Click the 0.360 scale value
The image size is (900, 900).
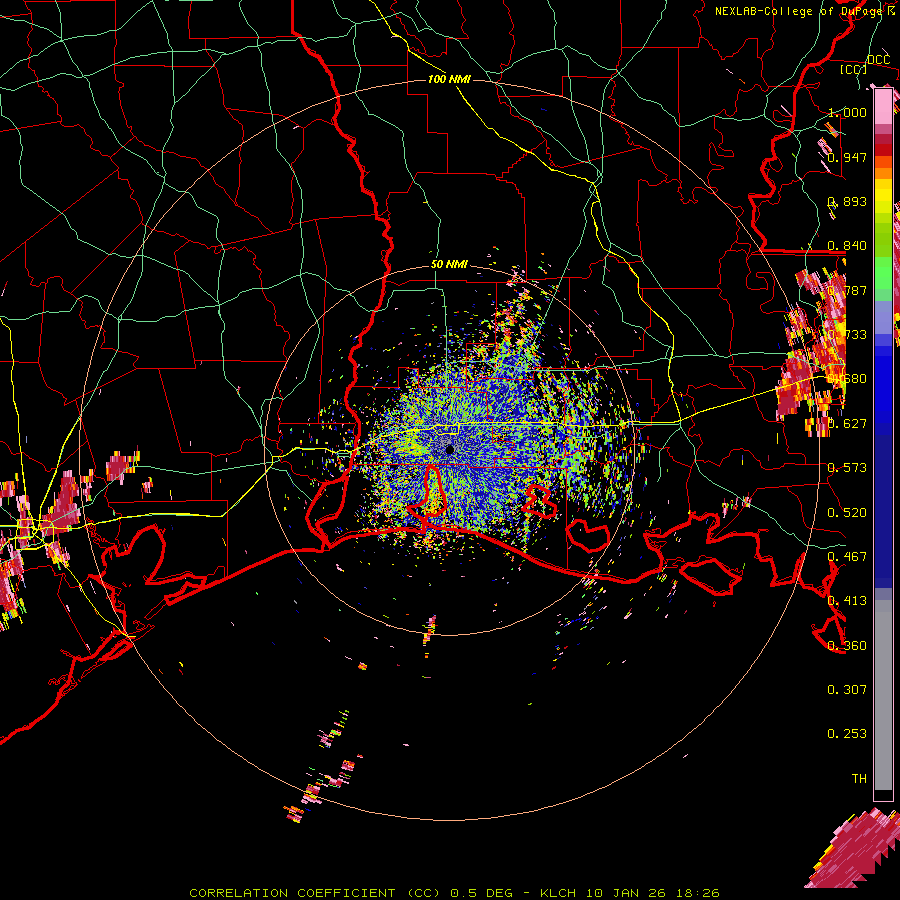tap(847, 646)
